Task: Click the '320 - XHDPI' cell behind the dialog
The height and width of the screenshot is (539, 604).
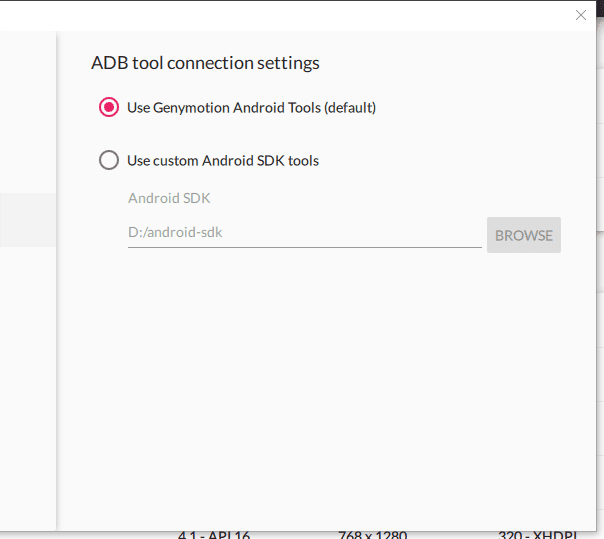Action: coord(540,534)
